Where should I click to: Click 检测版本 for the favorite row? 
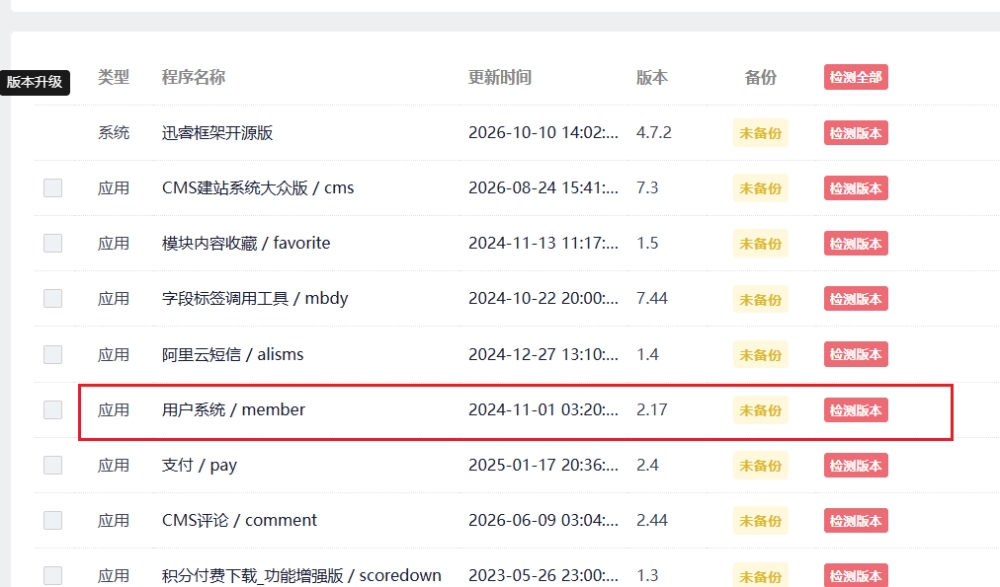tap(856, 244)
